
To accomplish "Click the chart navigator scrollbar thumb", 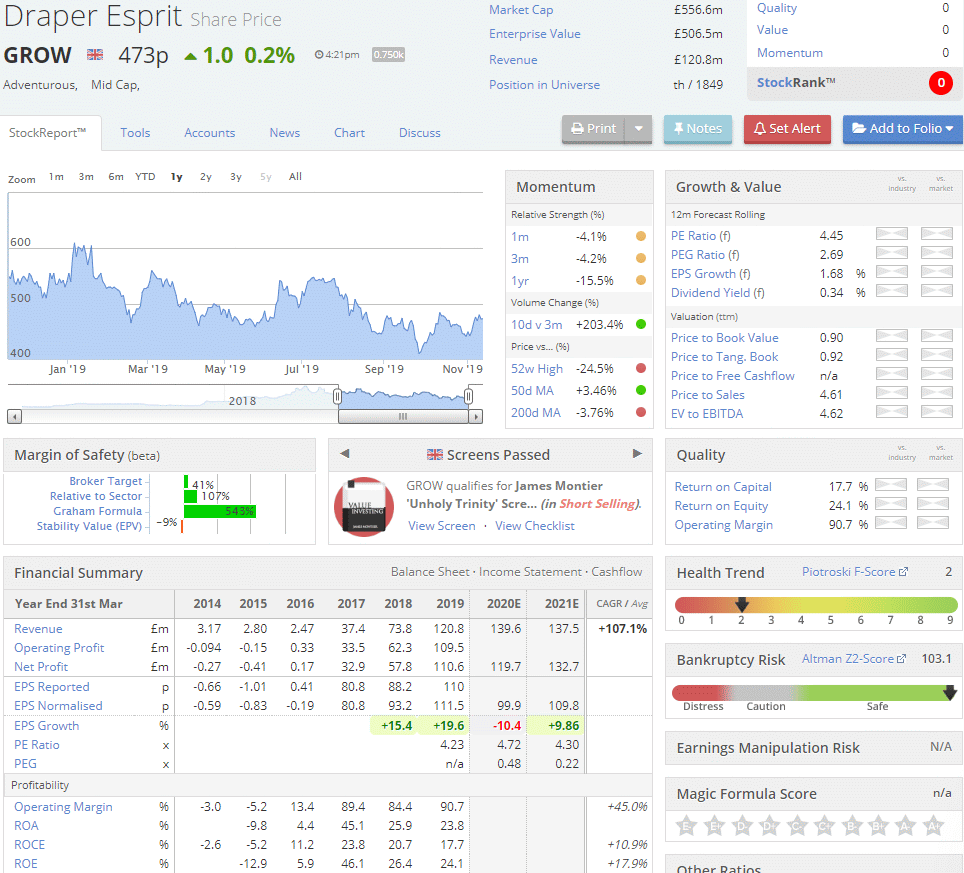I will (x=403, y=417).
